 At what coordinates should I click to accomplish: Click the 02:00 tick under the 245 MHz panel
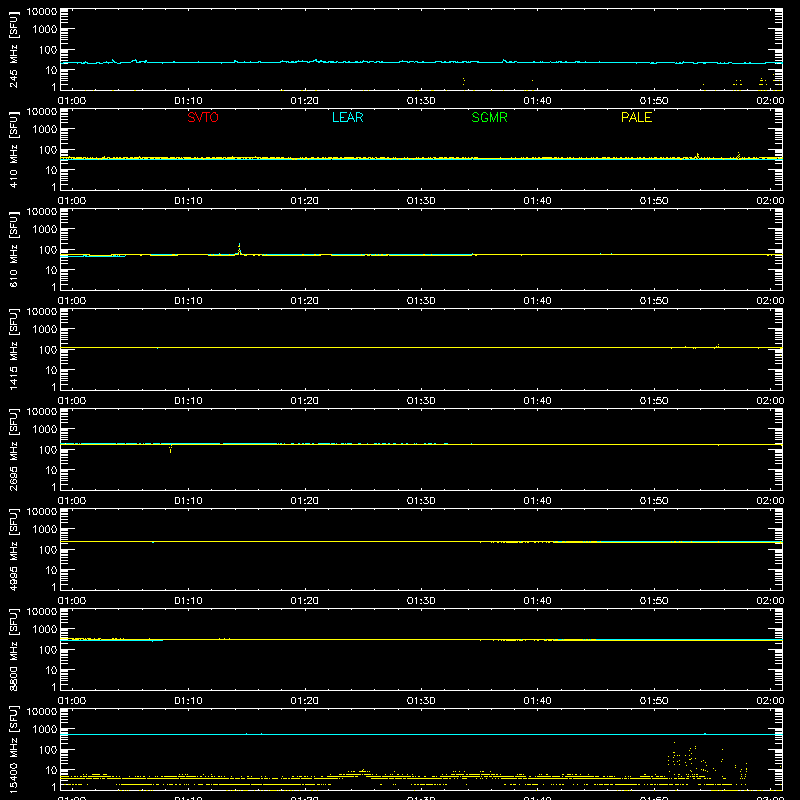770,101
